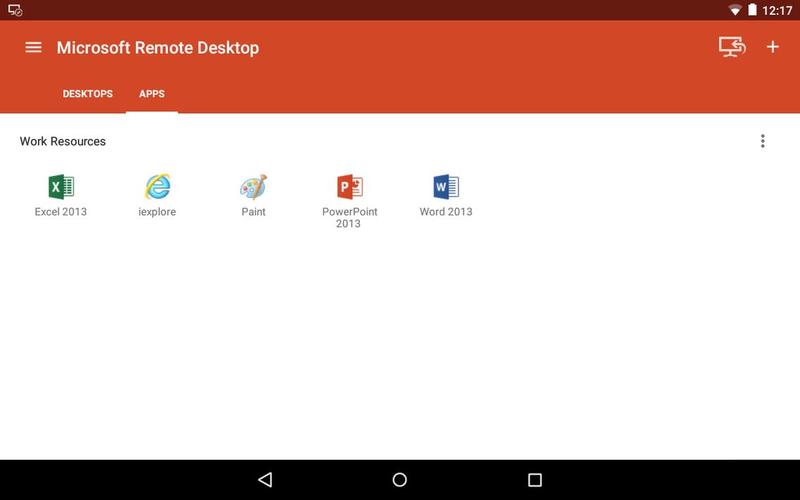Switch to the Desktops tab
Image resolution: width=800 pixels, height=500 pixels.
(88, 94)
